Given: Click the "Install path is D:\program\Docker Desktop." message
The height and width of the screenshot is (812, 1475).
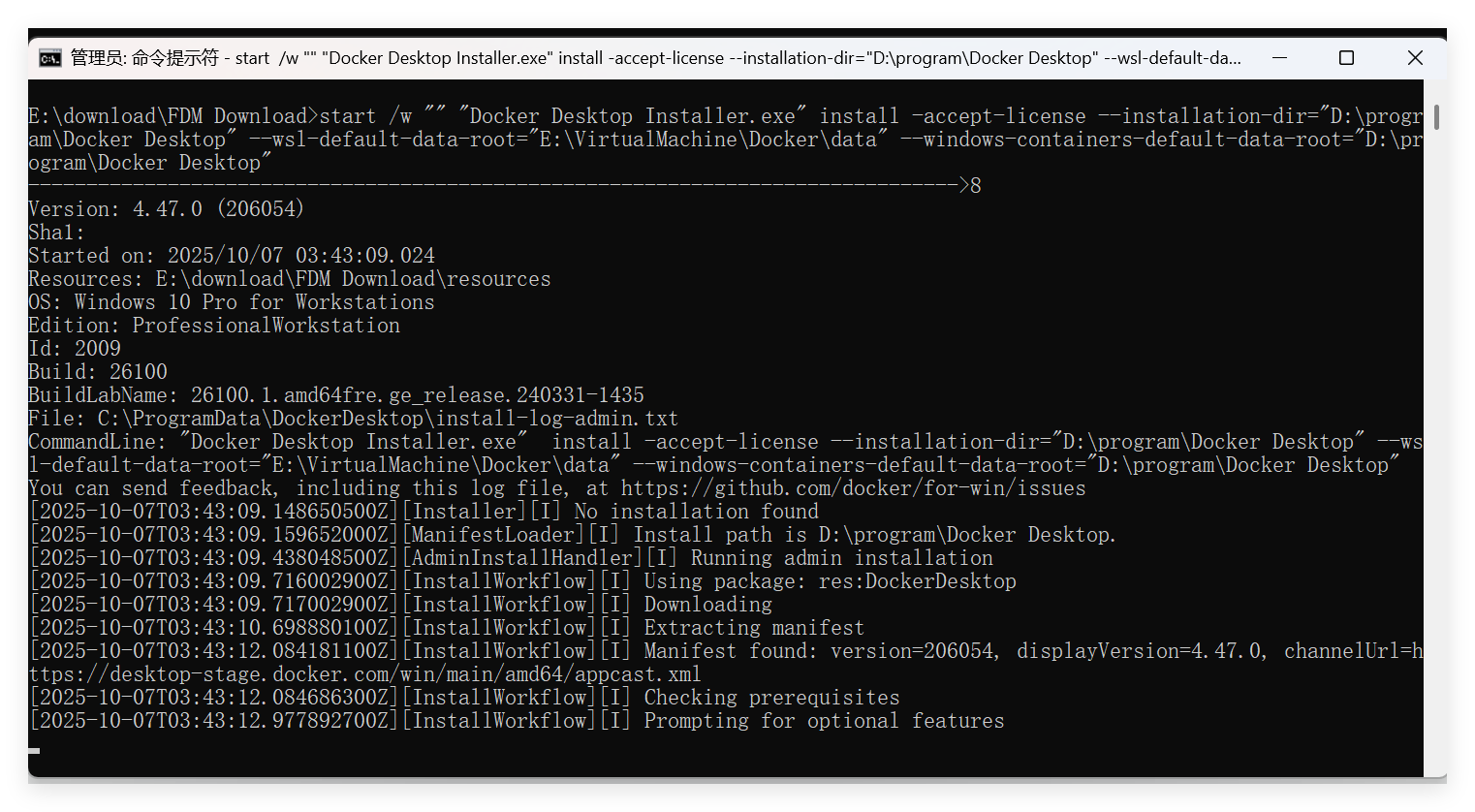Looking at the screenshot, I should point(875,535).
